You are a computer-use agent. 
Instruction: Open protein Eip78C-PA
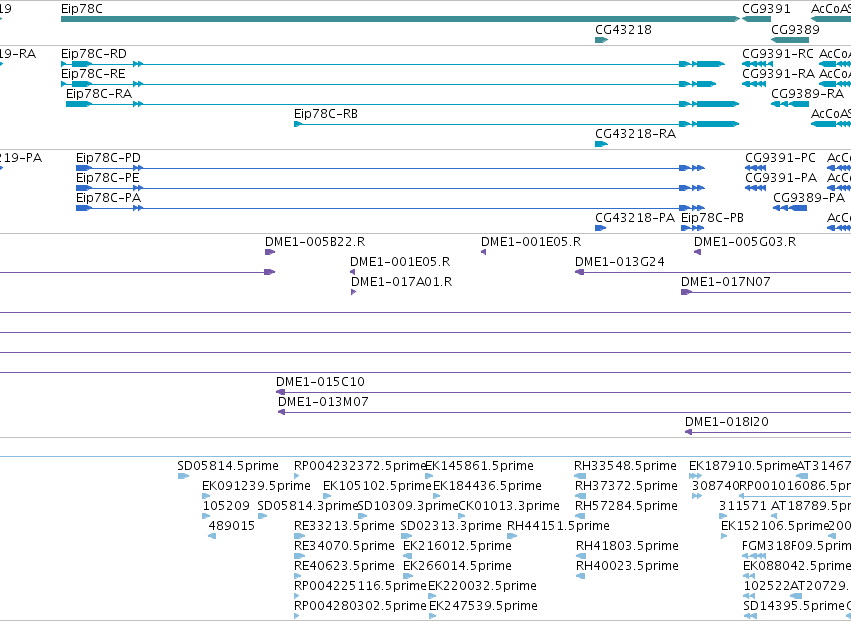(108, 198)
